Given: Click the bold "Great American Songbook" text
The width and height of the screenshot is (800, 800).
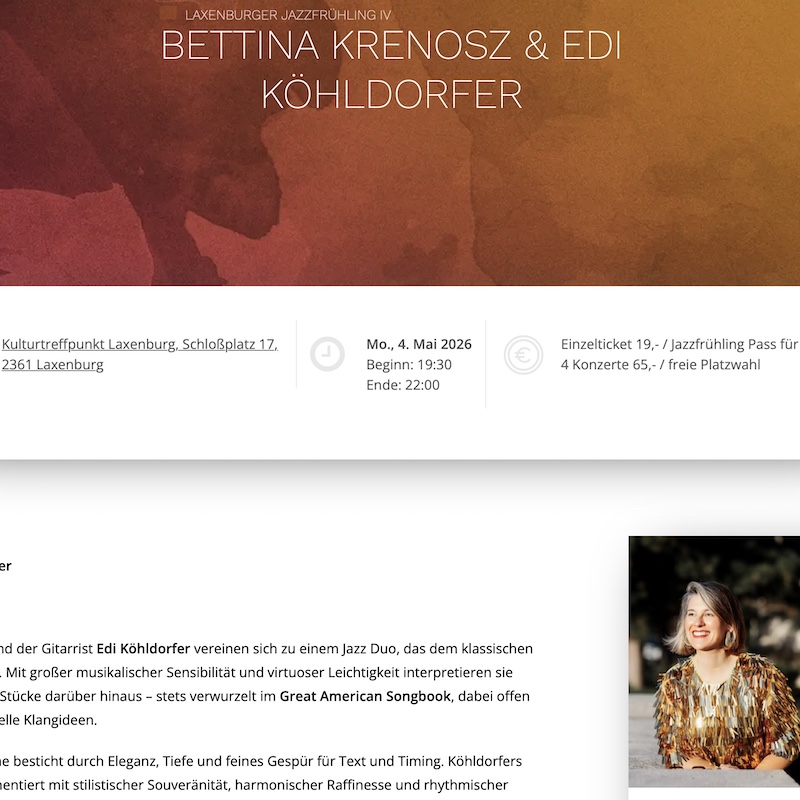Looking at the screenshot, I should pyautogui.click(x=365, y=696).
